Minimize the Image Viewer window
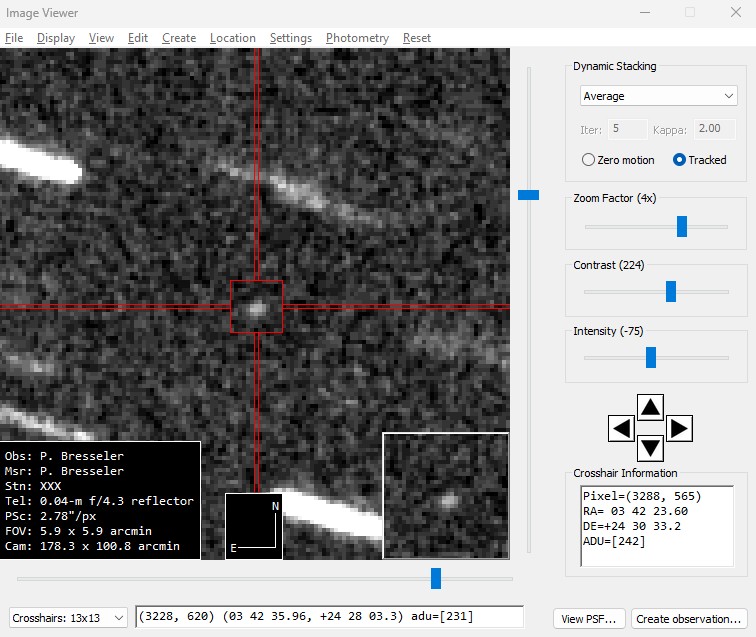This screenshot has height=637, width=756. (645, 12)
